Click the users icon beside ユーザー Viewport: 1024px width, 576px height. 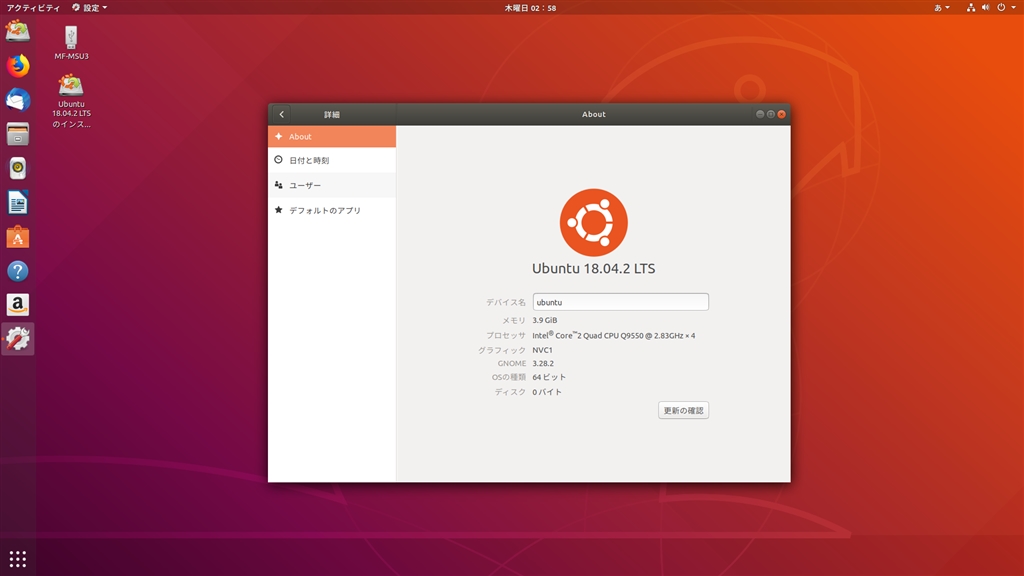tap(278, 185)
